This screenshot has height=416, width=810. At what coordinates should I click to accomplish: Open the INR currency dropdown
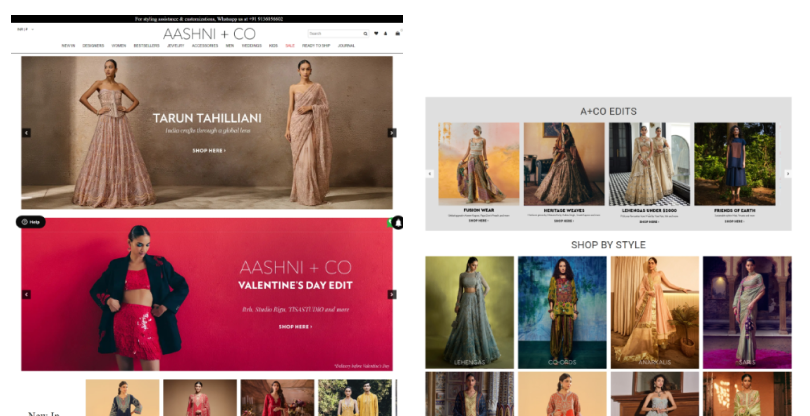click(25, 29)
